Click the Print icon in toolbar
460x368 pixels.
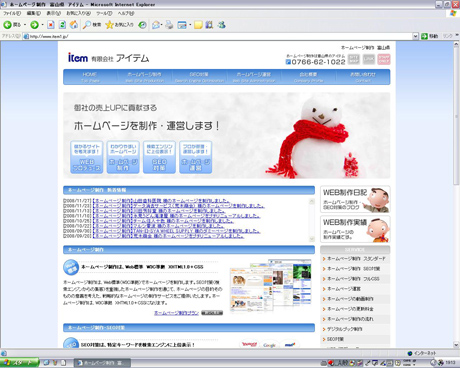click(169, 25)
